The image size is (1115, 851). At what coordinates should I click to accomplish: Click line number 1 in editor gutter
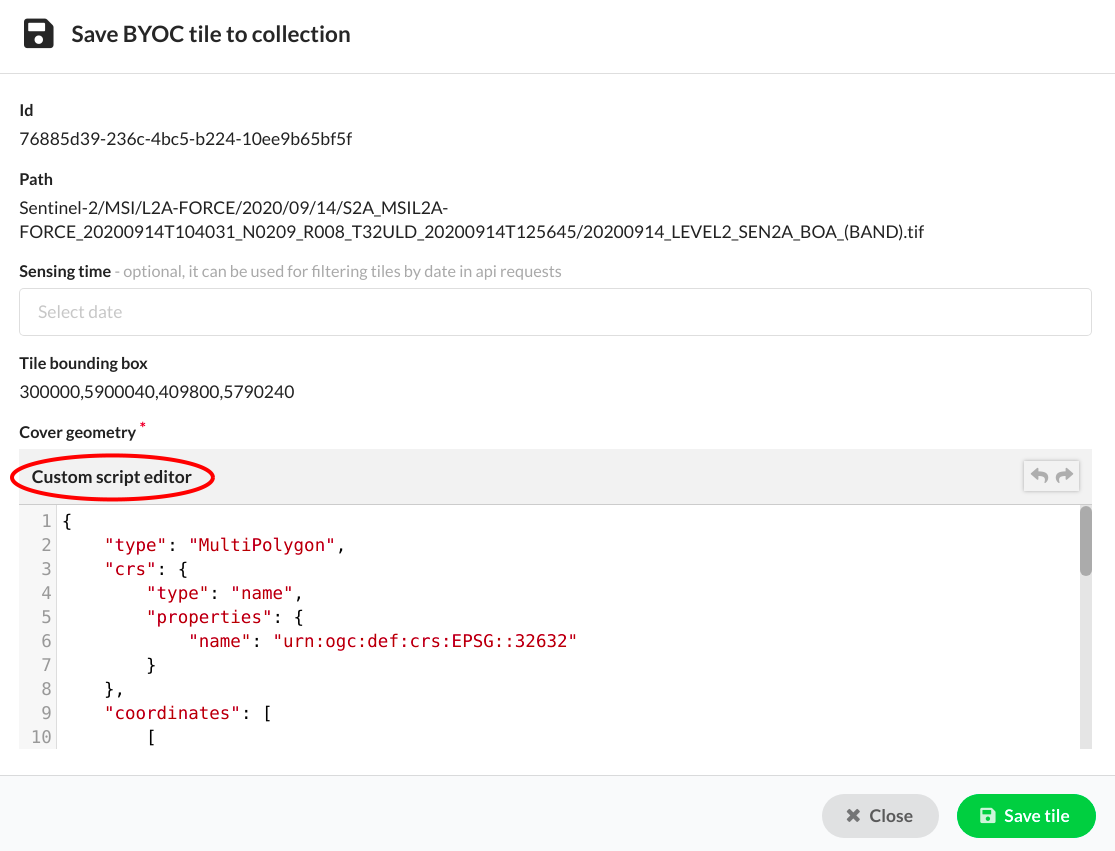point(46,521)
